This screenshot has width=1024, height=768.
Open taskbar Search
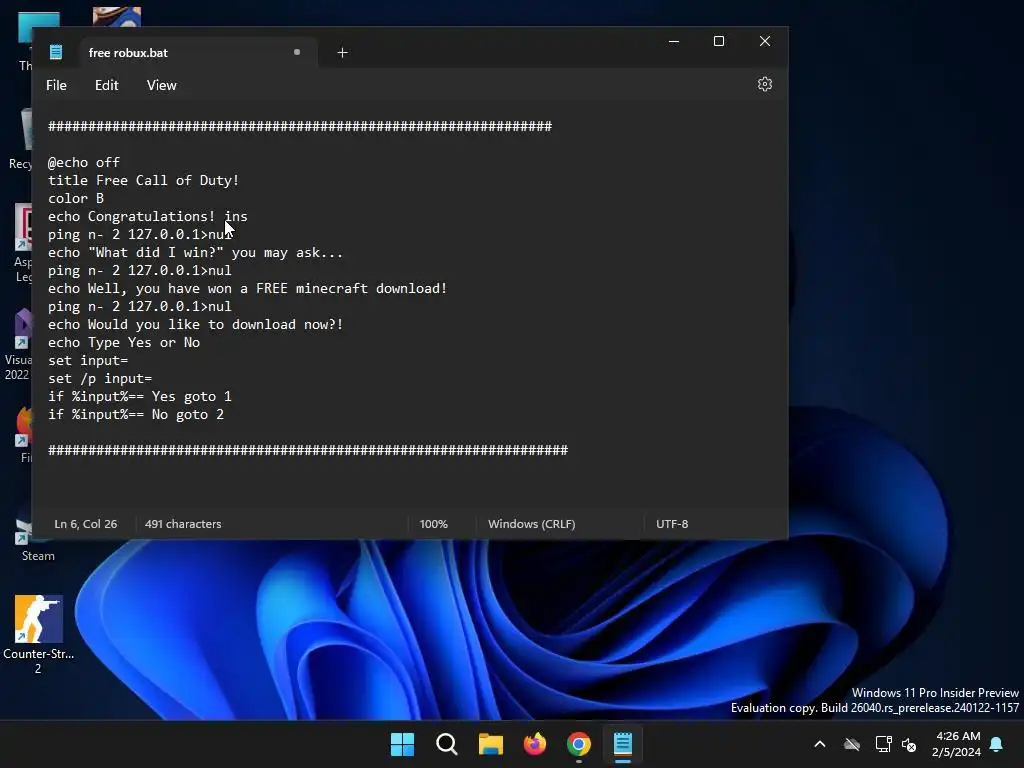[x=447, y=744]
